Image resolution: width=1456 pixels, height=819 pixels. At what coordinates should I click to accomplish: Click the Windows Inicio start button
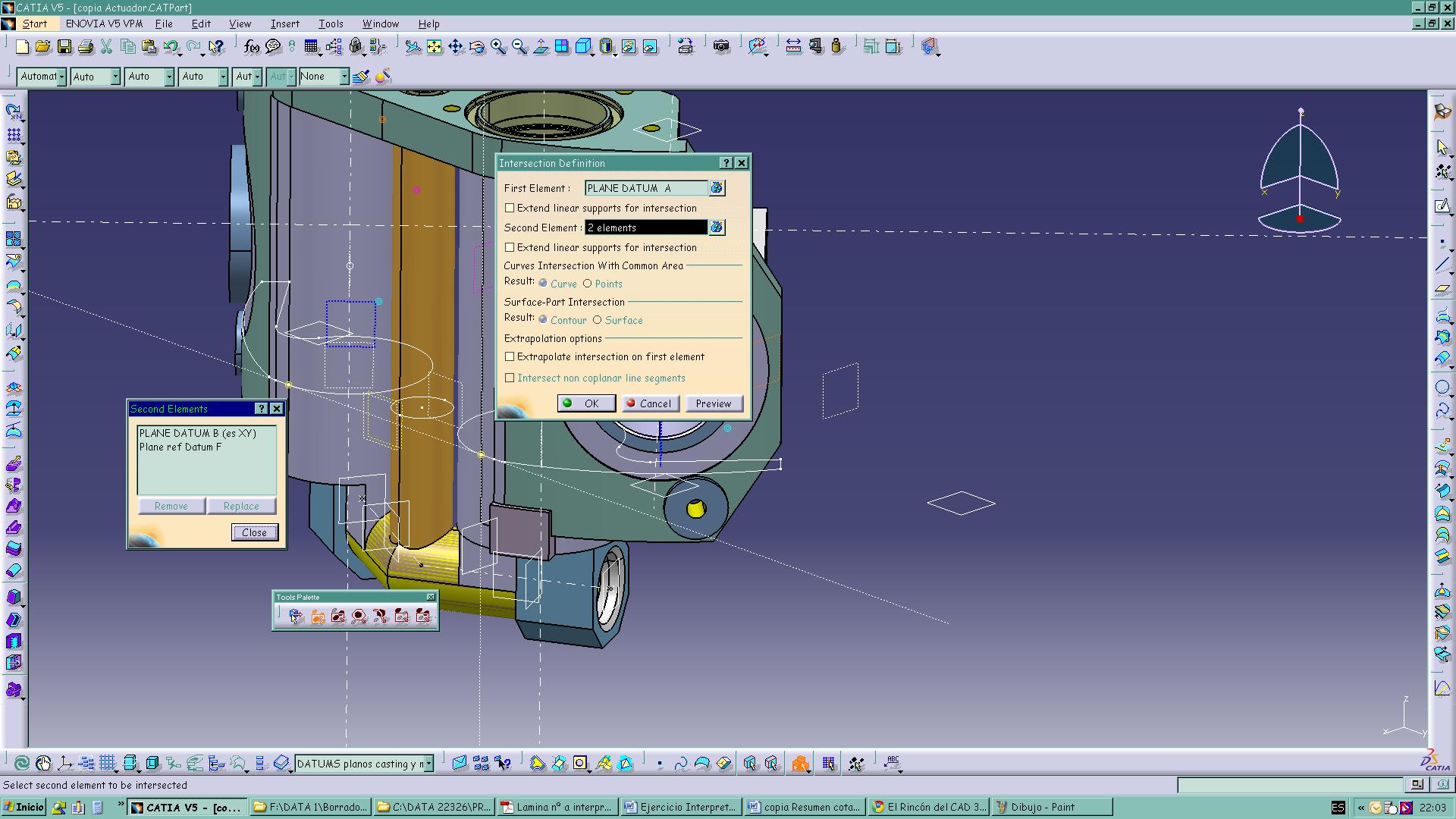tap(24, 807)
